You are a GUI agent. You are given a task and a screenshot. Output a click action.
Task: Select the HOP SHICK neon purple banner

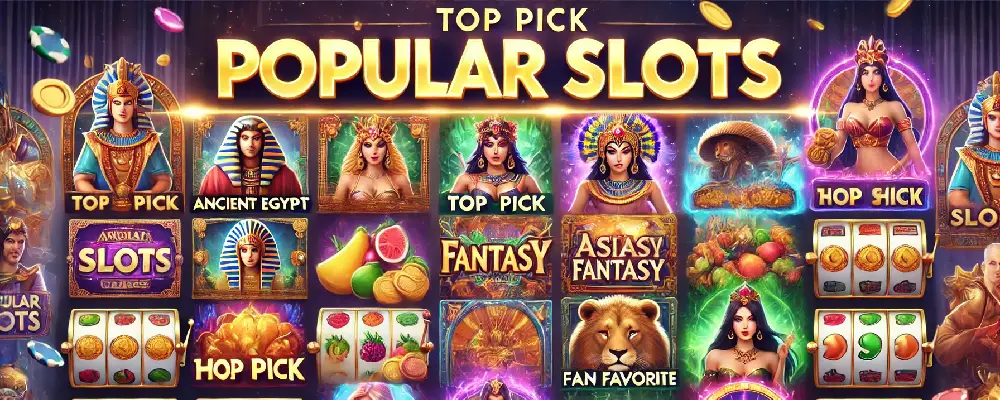coord(870,195)
